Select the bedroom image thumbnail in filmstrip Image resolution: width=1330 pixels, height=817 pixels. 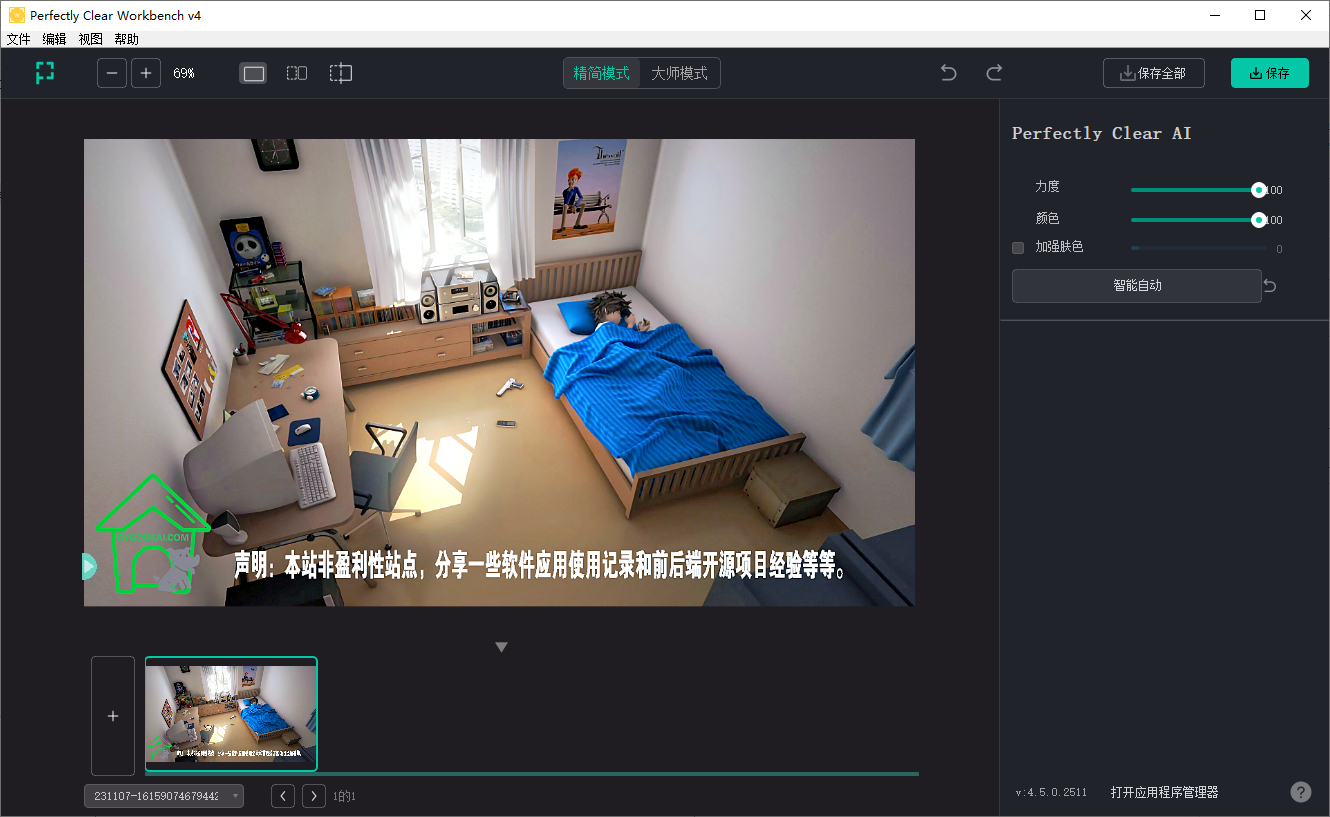[x=231, y=714]
